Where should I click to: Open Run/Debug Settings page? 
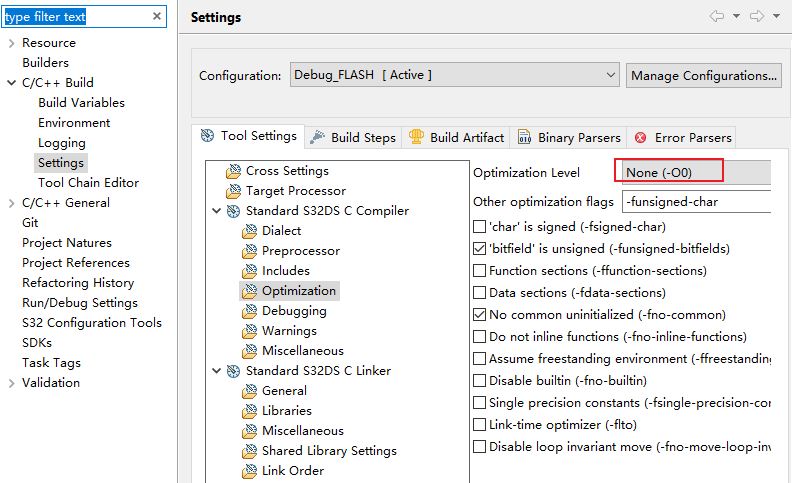80,303
